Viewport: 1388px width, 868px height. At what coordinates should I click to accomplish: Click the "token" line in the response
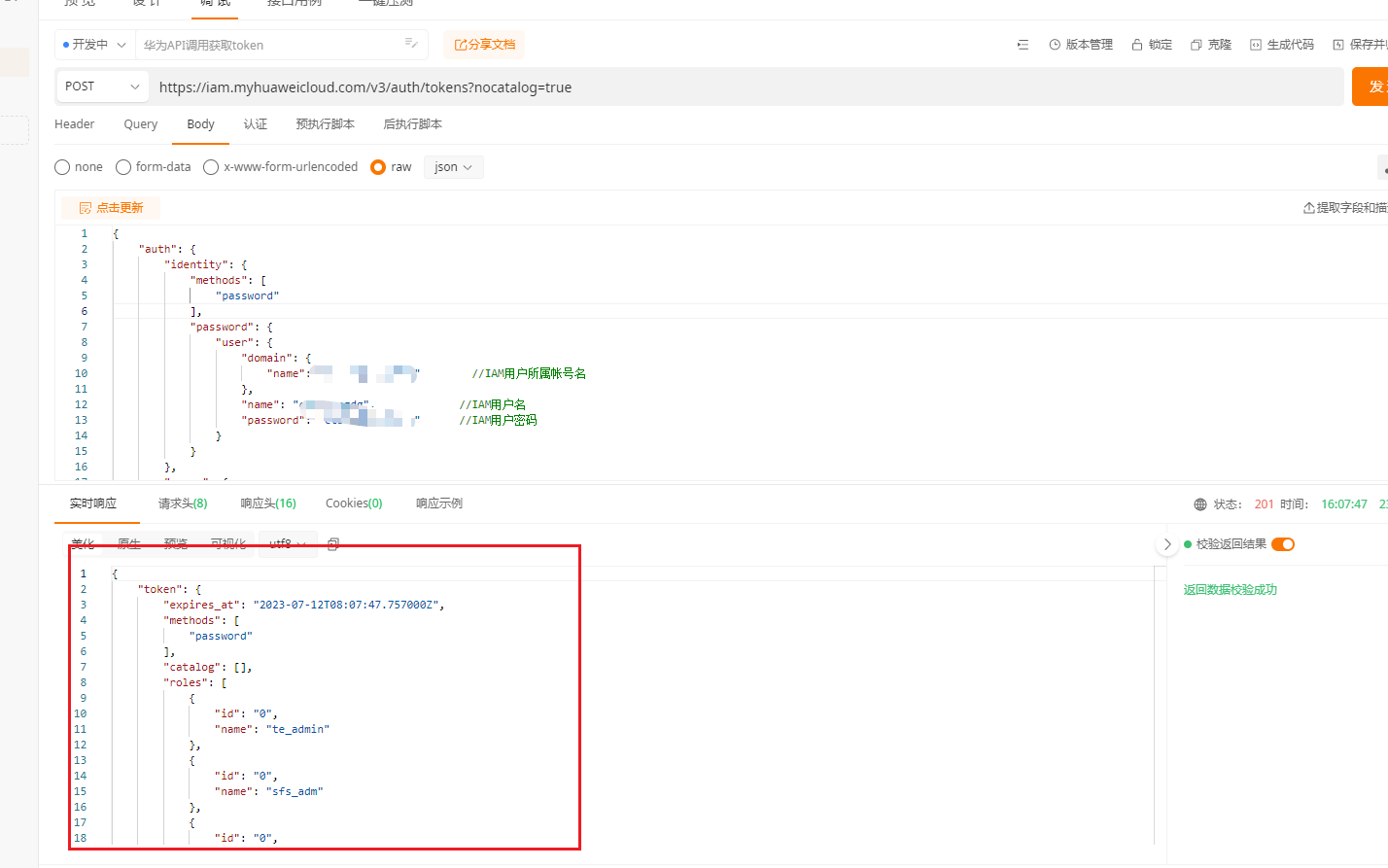tap(169, 589)
